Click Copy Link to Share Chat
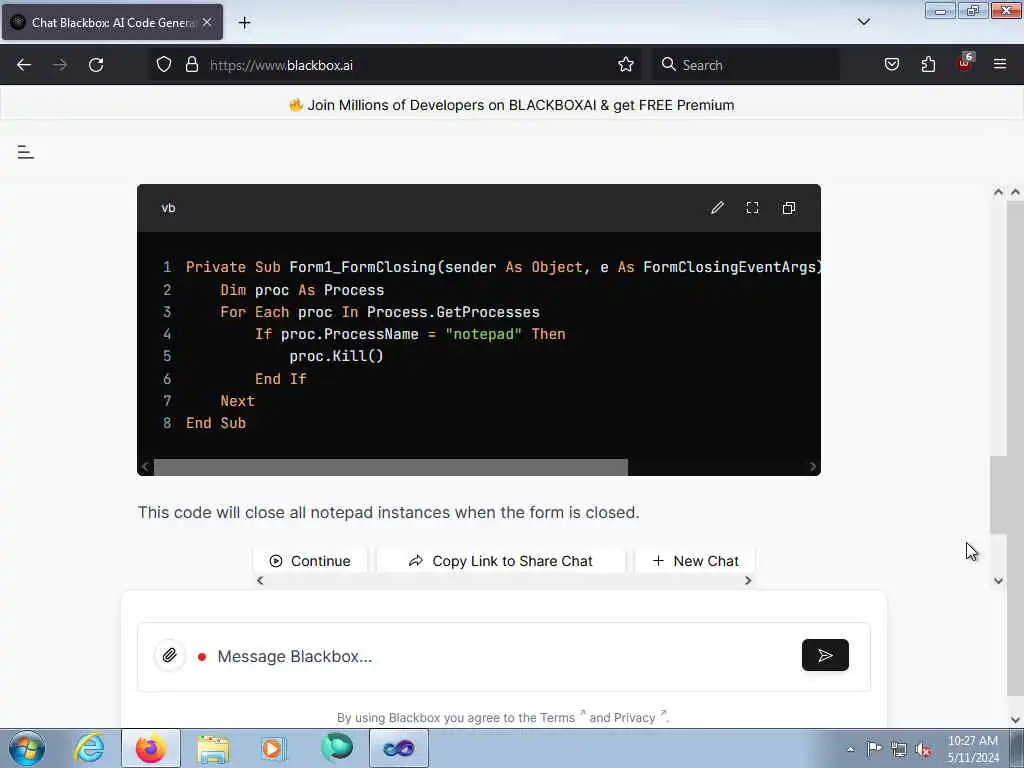Image resolution: width=1024 pixels, height=768 pixels. point(501,561)
